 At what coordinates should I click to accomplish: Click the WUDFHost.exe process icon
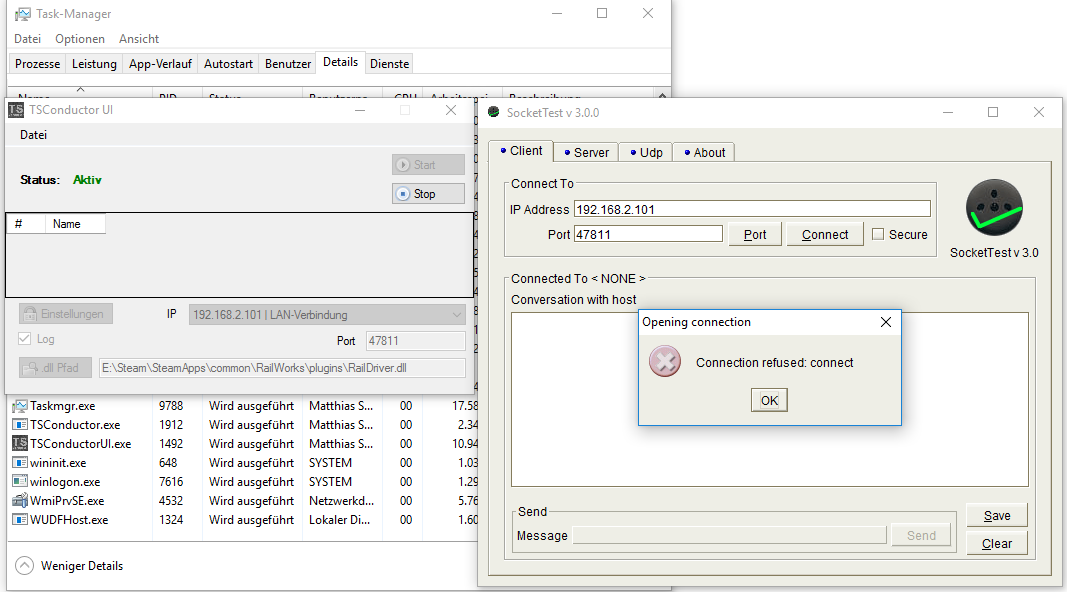[20, 520]
